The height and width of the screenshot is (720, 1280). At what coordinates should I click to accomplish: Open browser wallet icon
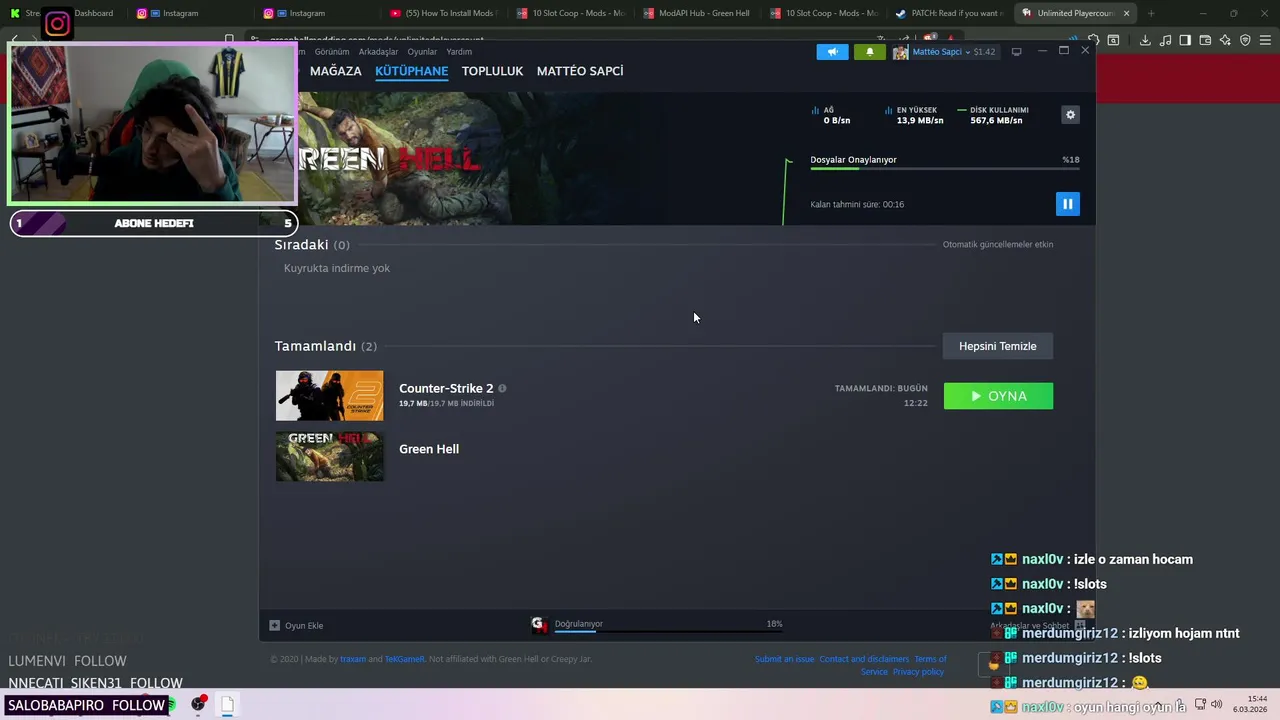[x=1205, y=40]
